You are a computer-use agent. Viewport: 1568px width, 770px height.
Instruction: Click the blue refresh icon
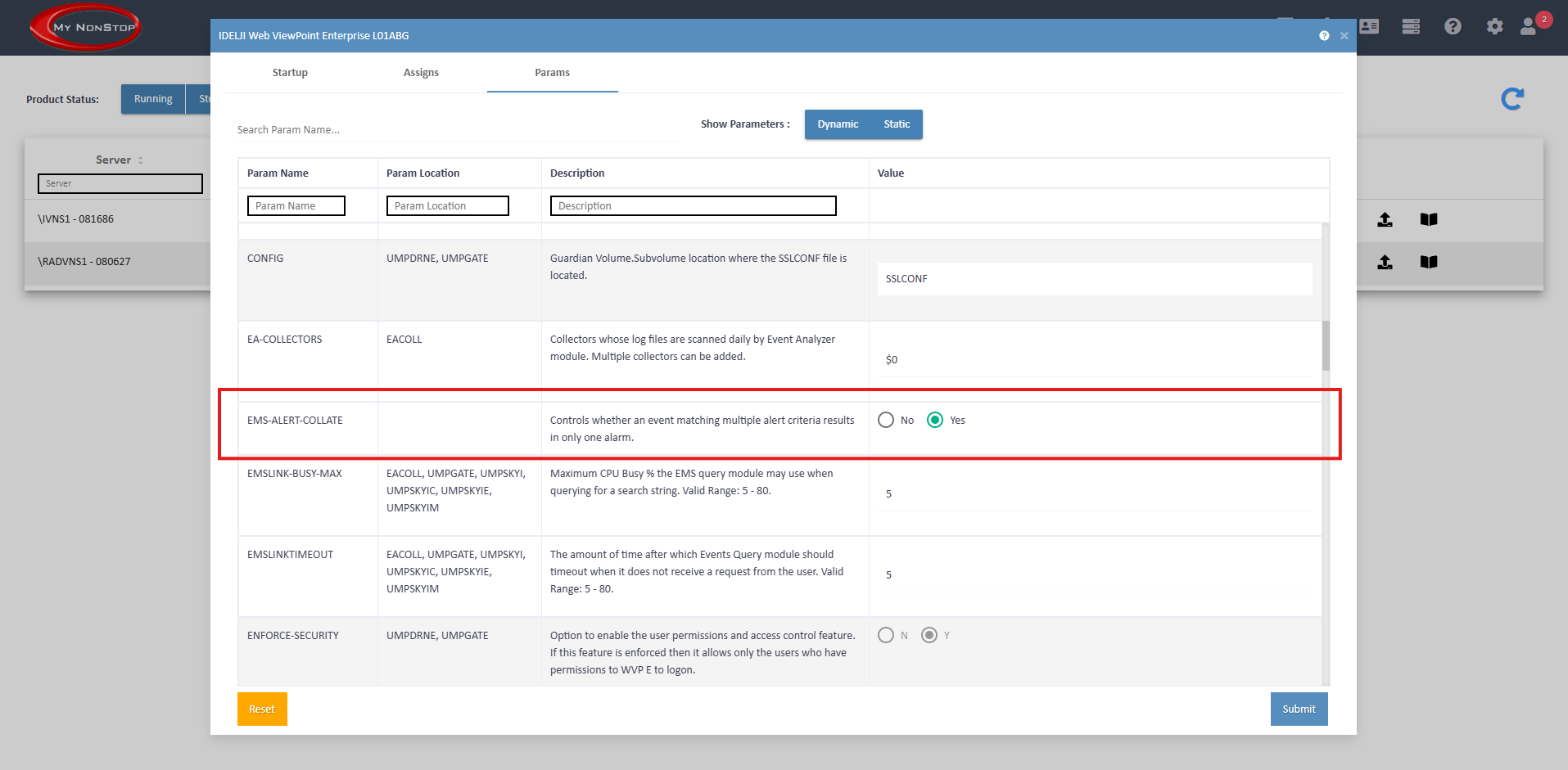tap(1512, 99)
